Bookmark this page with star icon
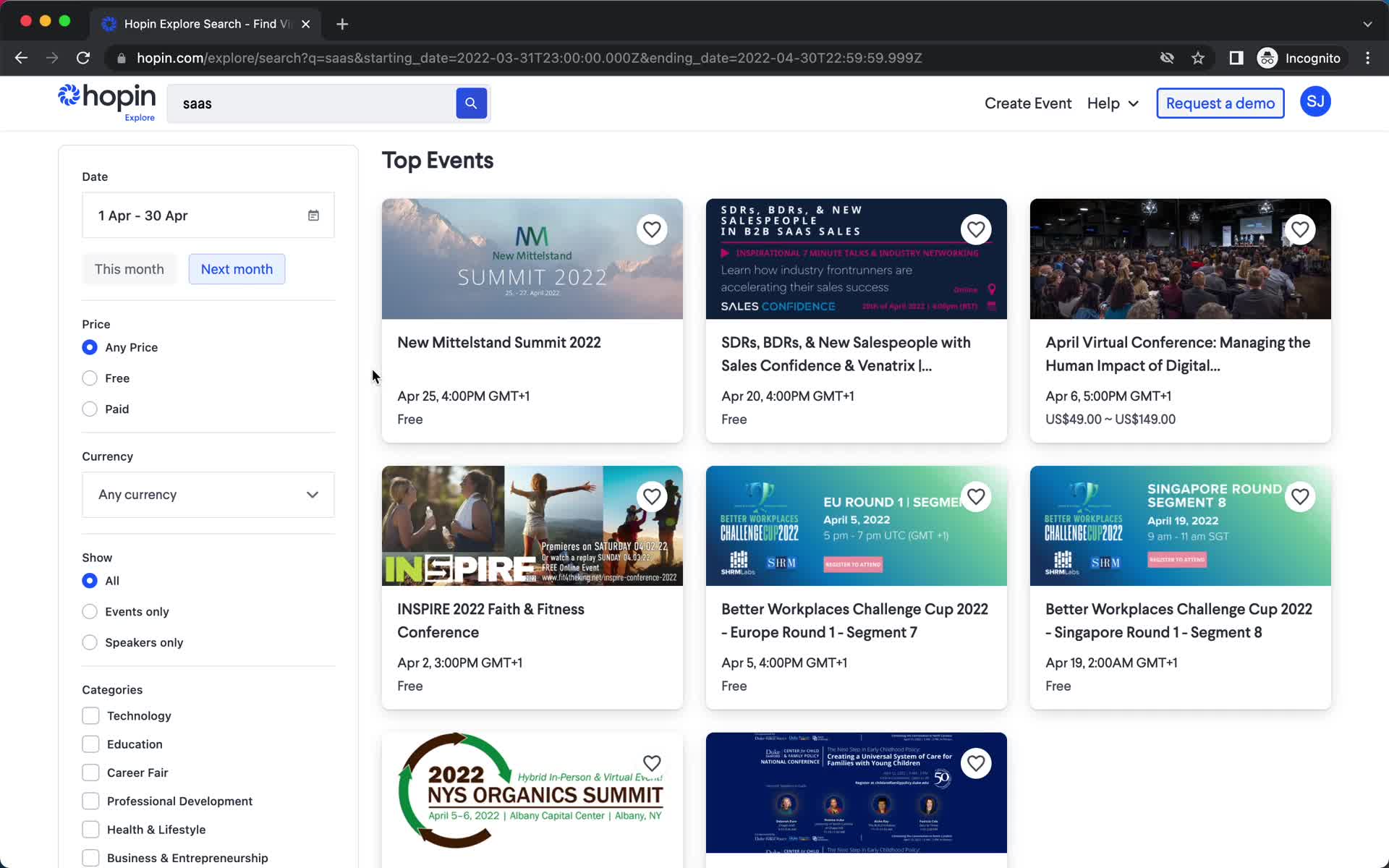 click(x=1198, y=58)
